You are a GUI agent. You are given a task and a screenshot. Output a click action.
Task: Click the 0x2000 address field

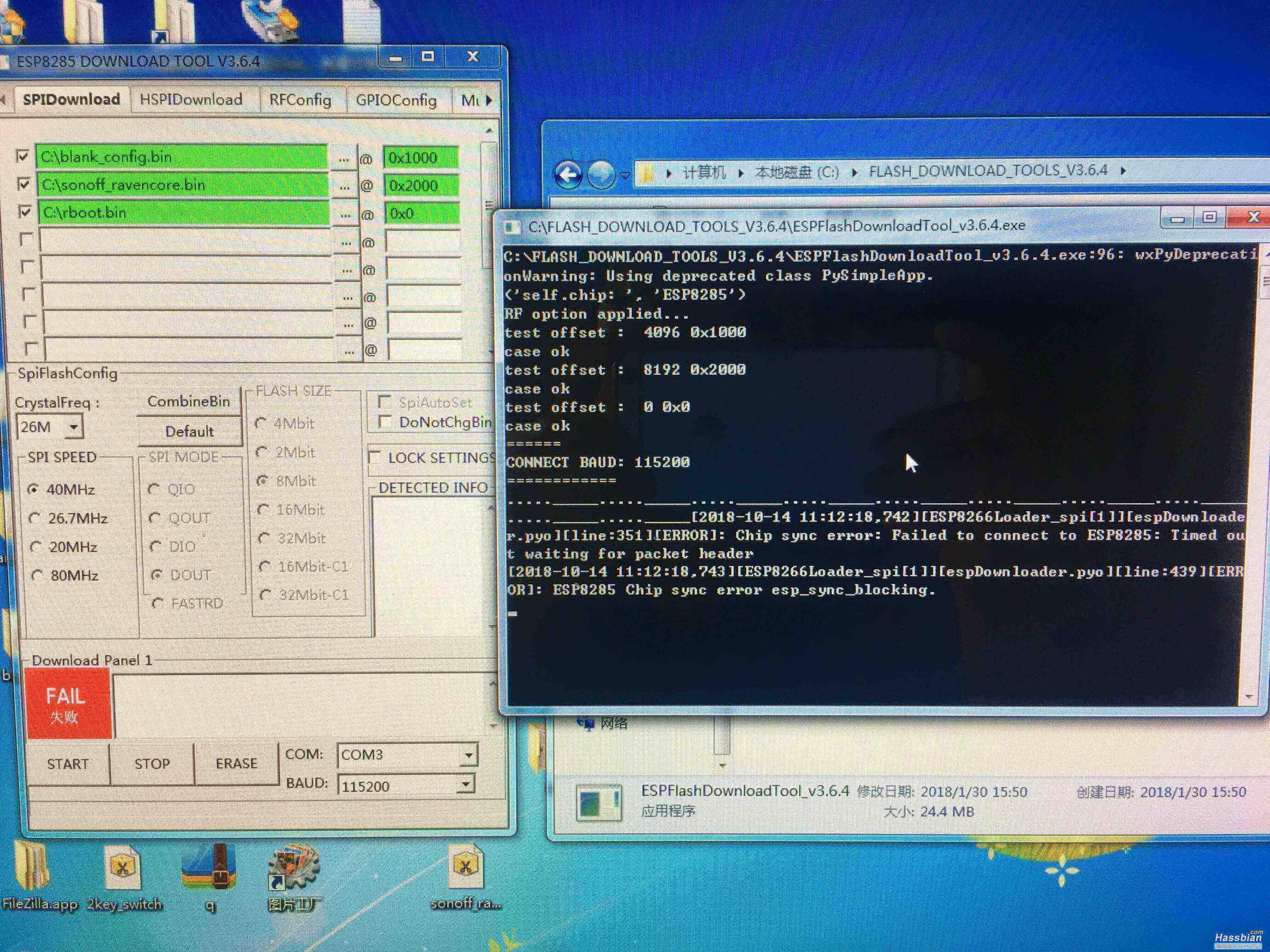pos(422,185)
